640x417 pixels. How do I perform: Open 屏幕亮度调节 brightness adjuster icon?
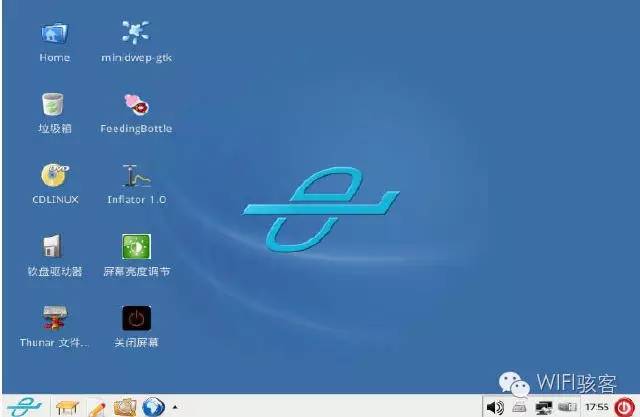[x=136, y=247]
